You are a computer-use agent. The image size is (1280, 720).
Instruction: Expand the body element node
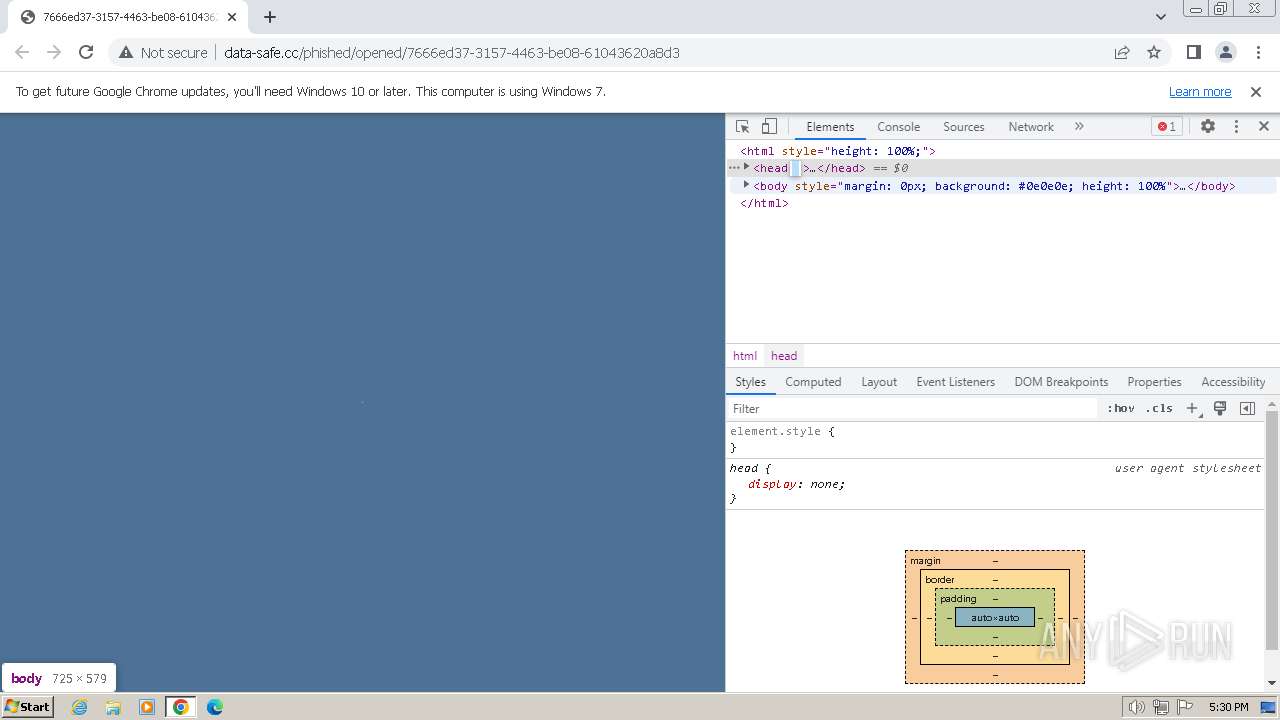[747, 185]
